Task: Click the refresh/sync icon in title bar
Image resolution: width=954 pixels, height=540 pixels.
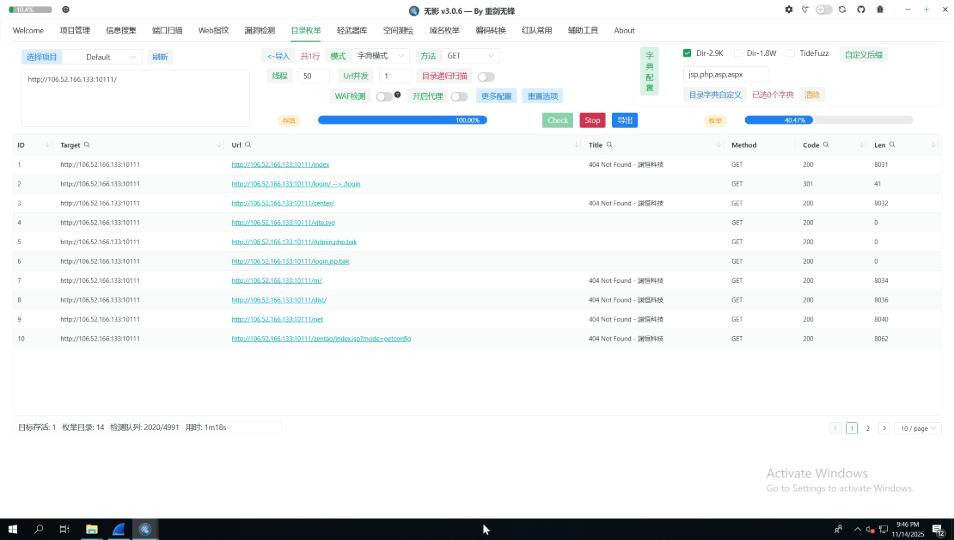Action: coord(842,10)
